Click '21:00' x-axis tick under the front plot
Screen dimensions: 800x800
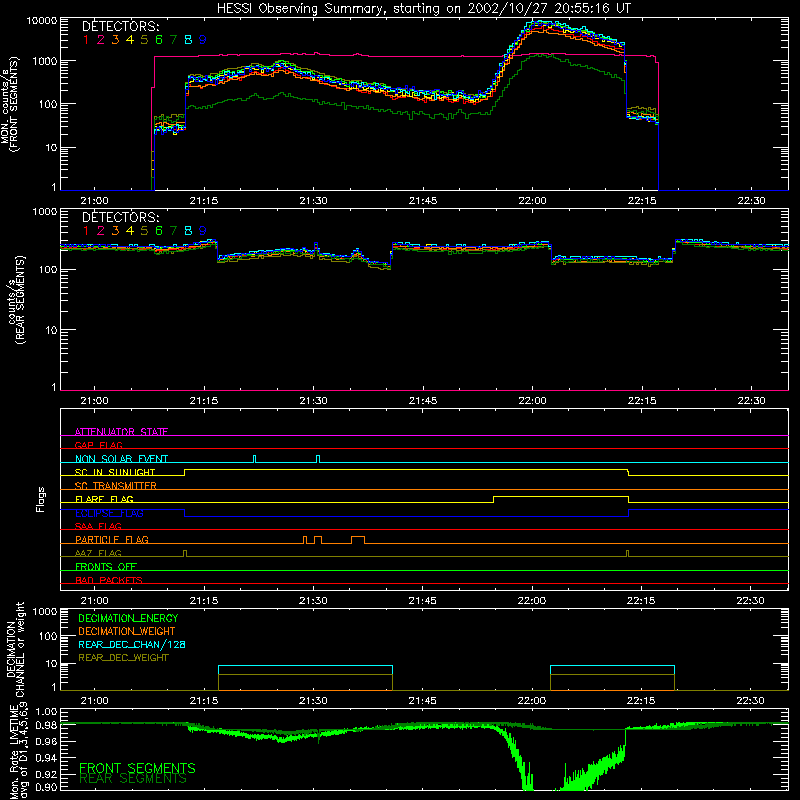coord(94,201)
